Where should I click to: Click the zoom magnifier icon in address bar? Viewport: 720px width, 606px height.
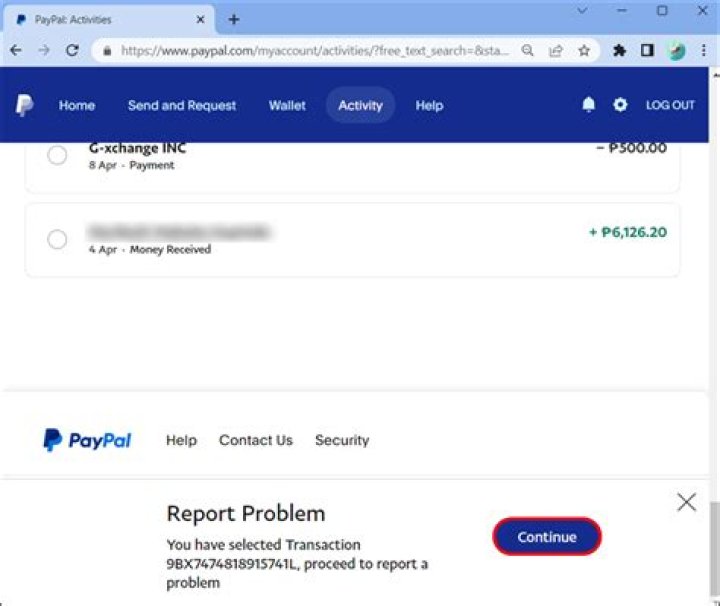point(528,50)
